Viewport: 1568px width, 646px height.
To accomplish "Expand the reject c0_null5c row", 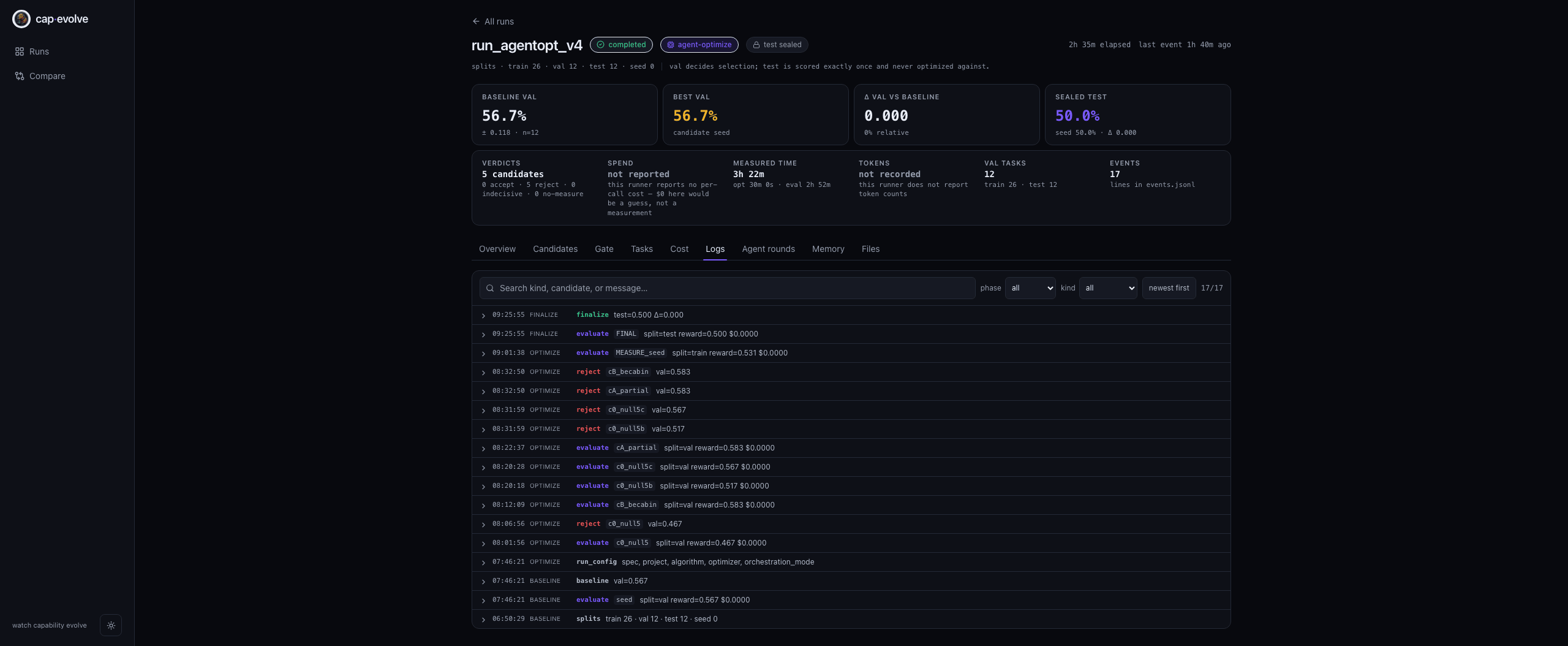I will pos(851,410).
